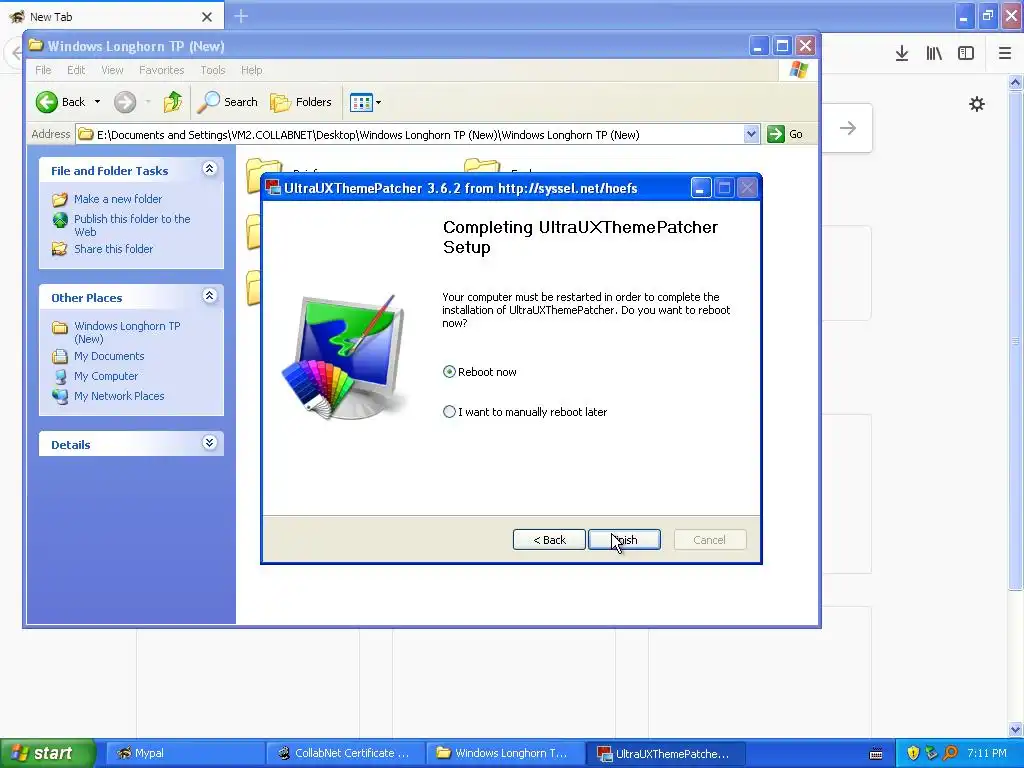Maximize the Windows Longhorn TP Explorer window
Screen dimensions: 1024x768
(x=782, y=46)
